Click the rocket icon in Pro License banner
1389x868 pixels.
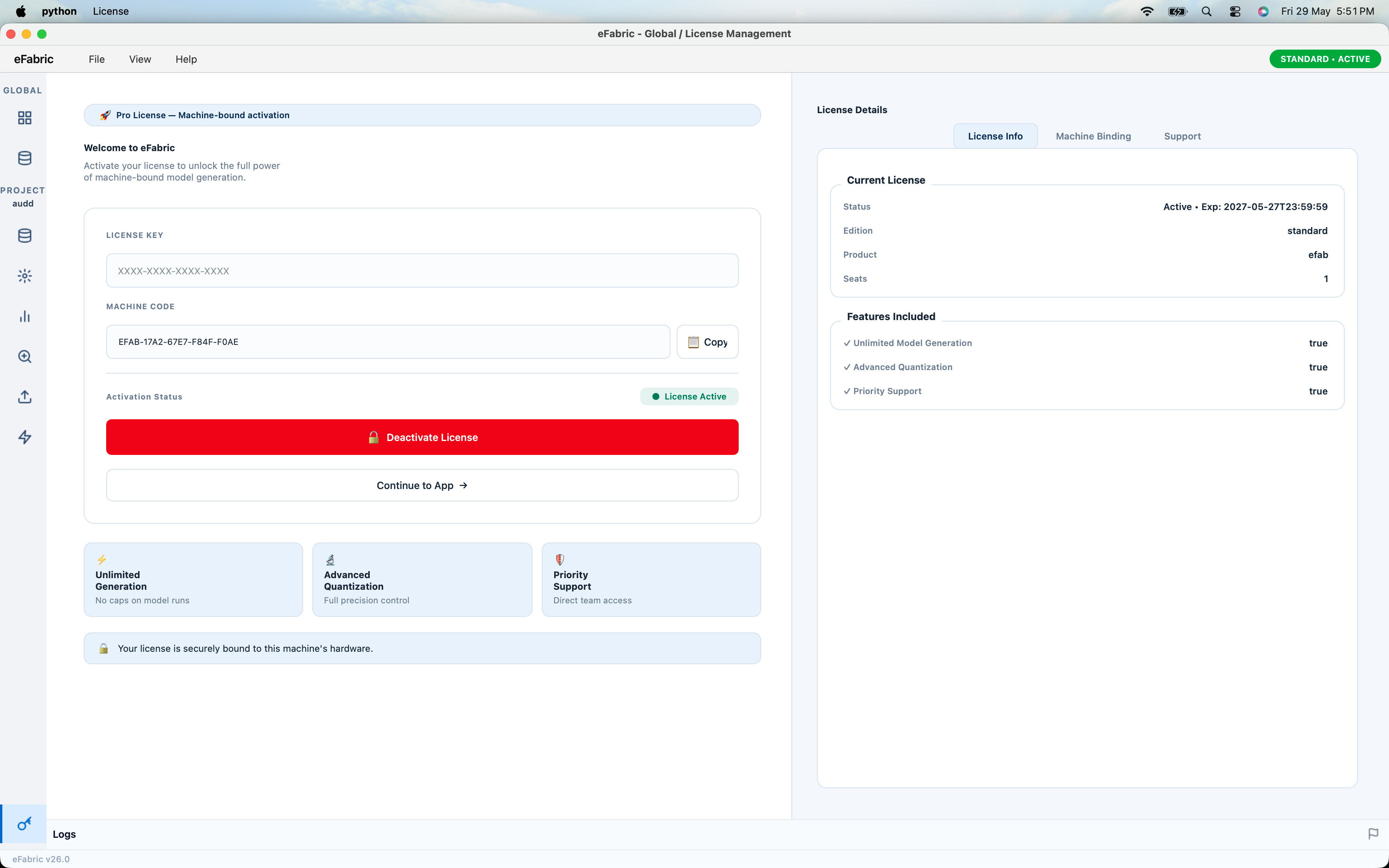105,115
